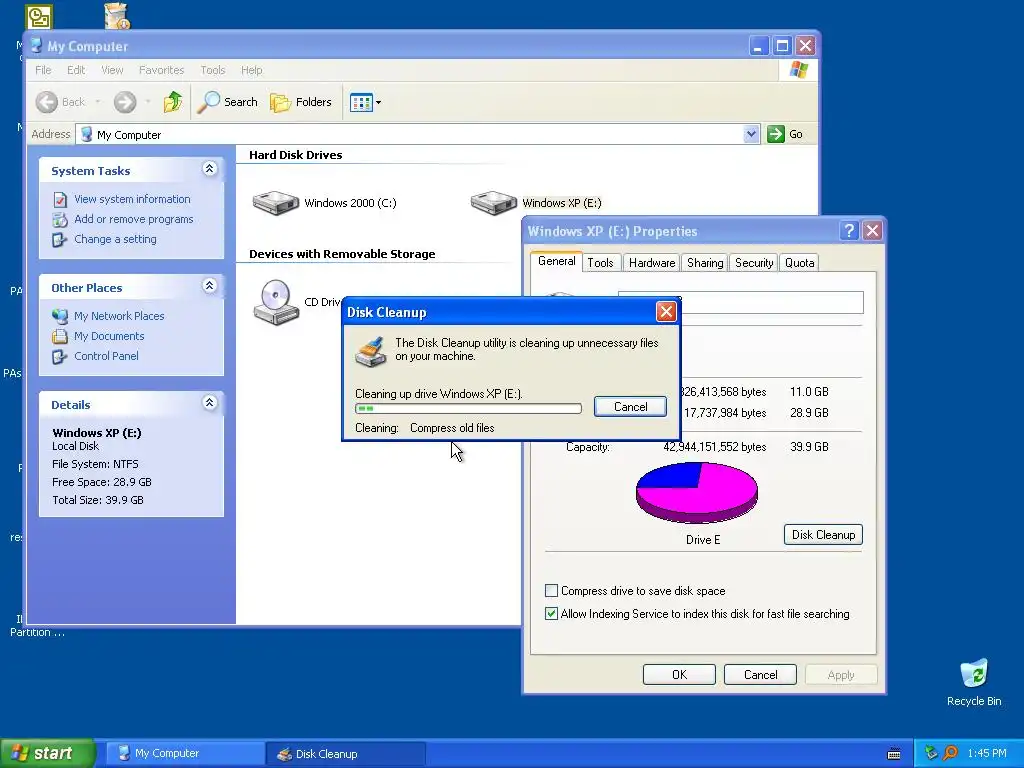The image size is (1024, 768).
Task: Switch to the Hardware tab
Action: (x=652, y=263)
